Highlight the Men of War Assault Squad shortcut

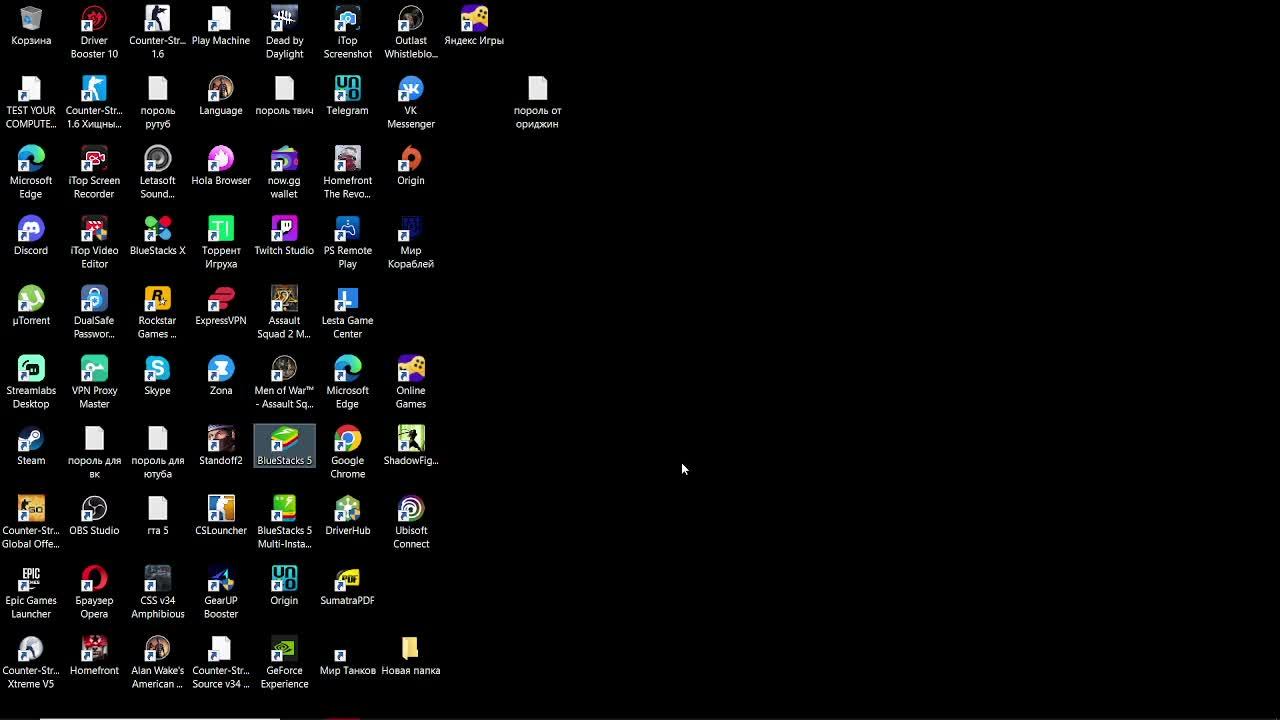pos(284,382)
